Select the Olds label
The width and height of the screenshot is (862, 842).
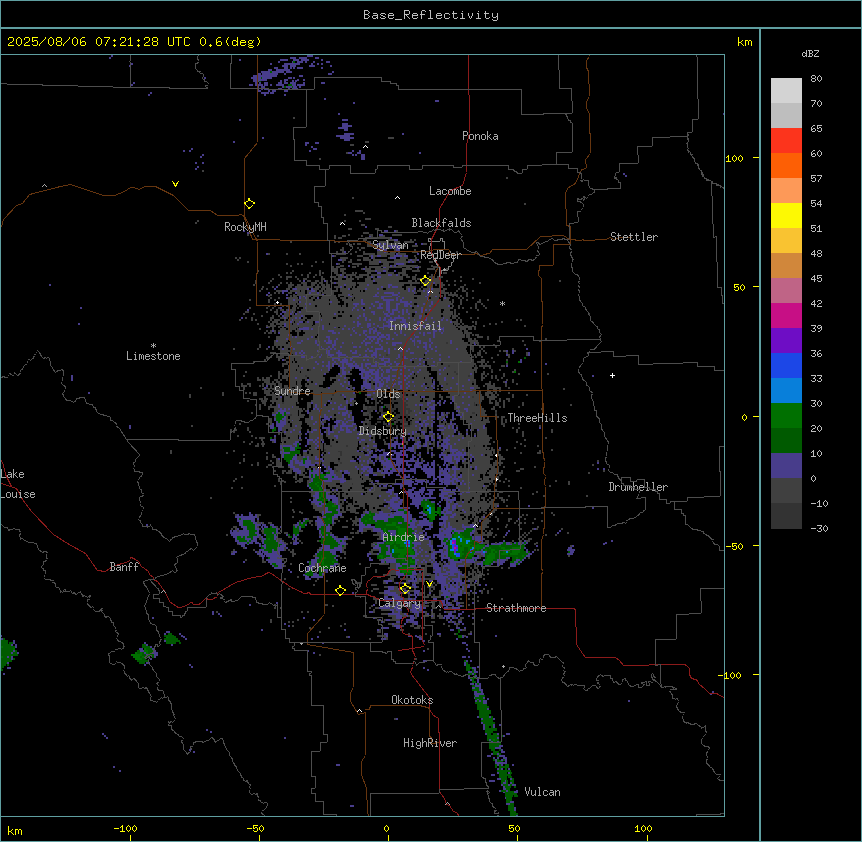388,394
